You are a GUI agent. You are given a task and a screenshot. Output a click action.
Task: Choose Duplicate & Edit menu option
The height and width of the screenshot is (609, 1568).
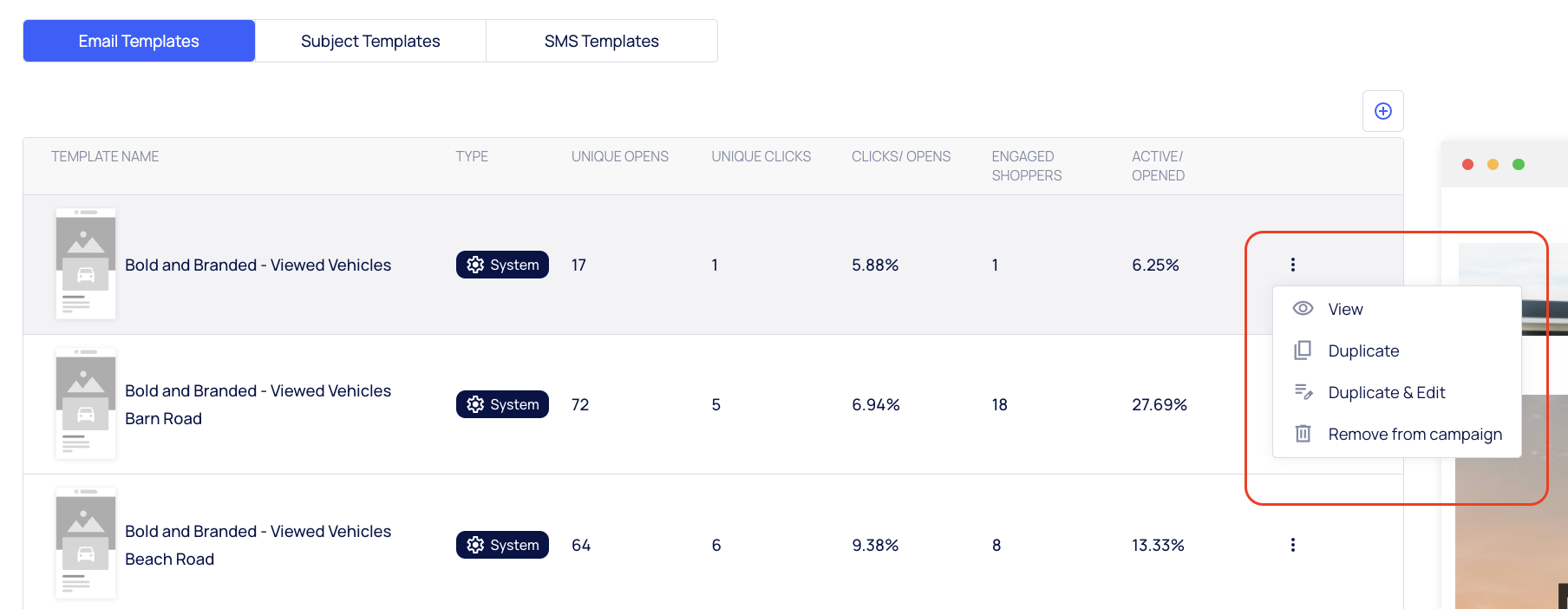(1386, 393)
